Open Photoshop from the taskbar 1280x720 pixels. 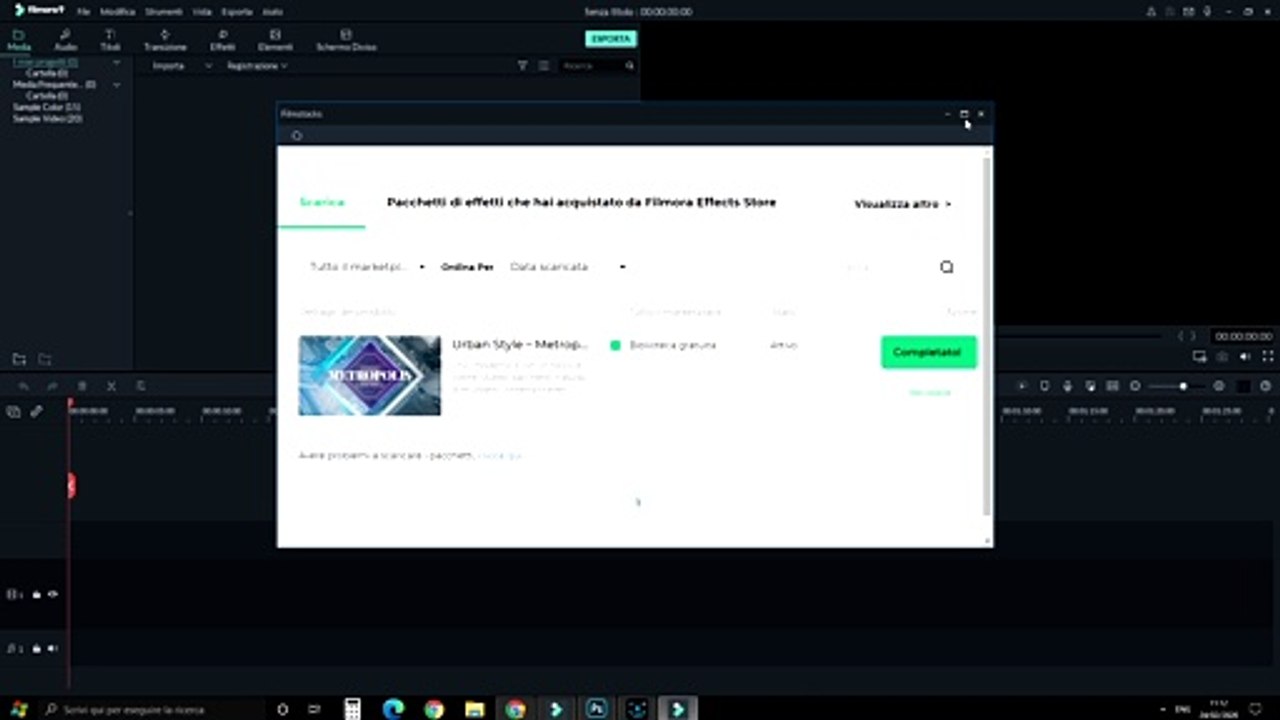pos(597,709)
